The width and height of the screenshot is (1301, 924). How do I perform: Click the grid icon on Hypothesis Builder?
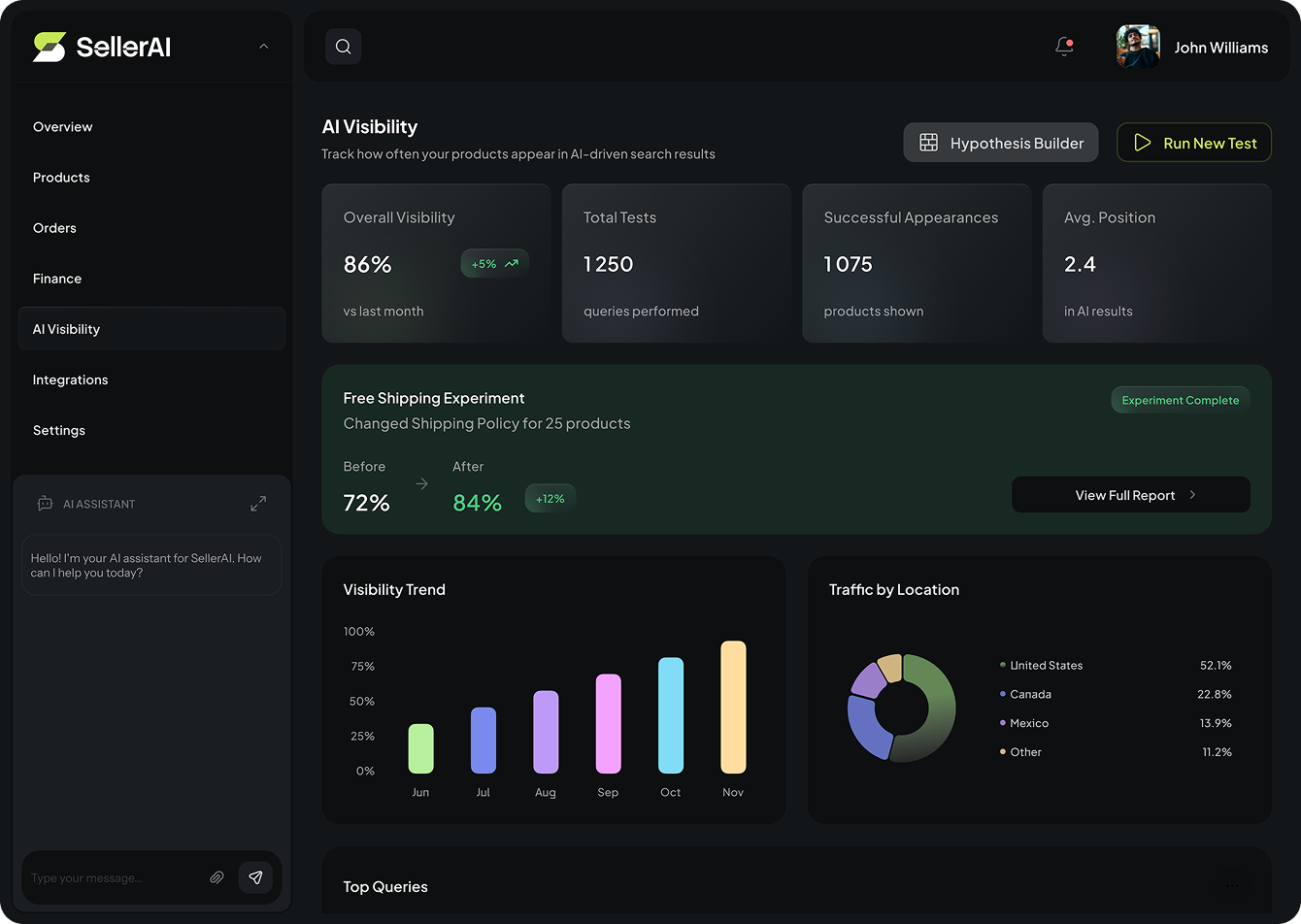(928, 142)
